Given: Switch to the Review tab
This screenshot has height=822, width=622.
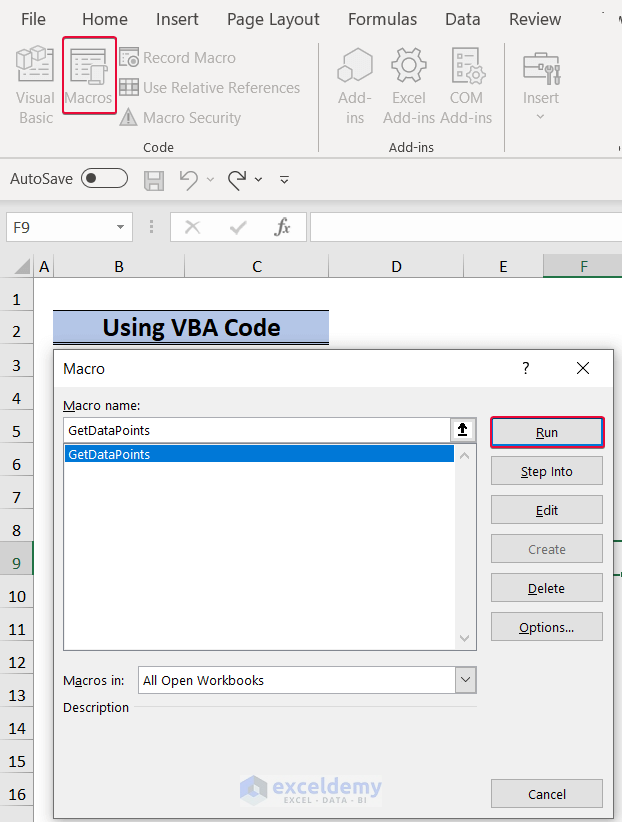Looking at the screenshot, I should click(x=535, y=19).
